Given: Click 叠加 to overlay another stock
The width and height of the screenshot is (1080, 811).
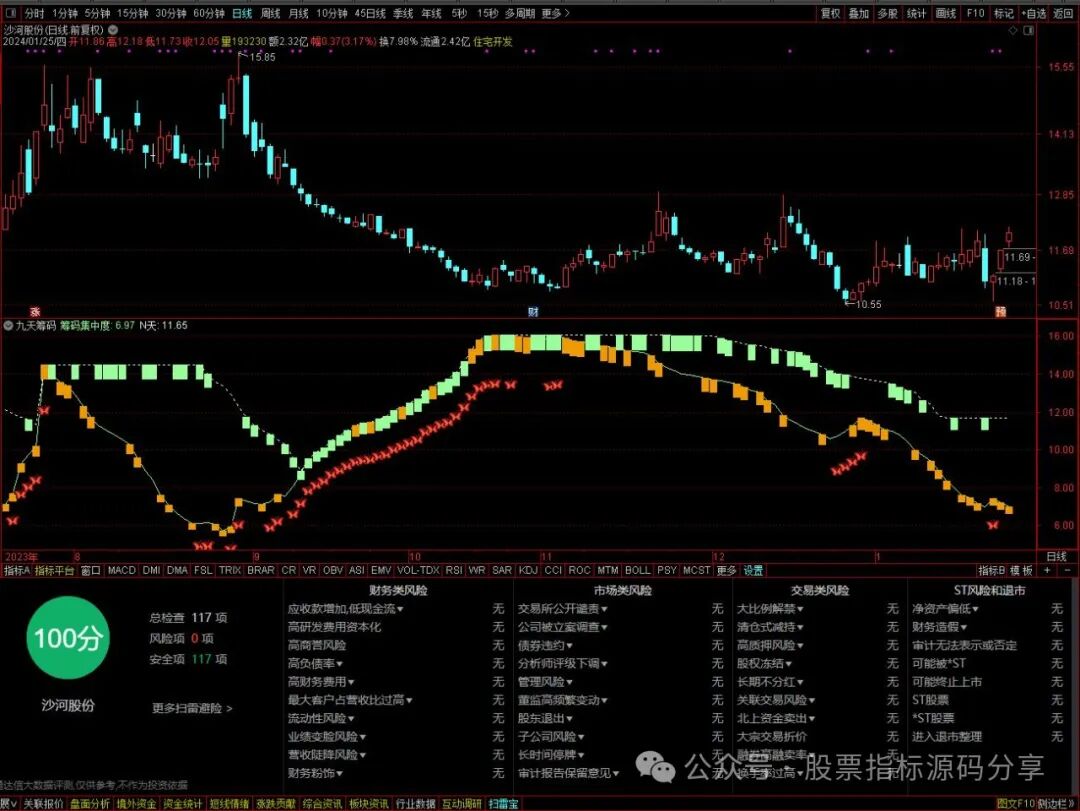Looking at the screenshot, I should click(x=858, y=13).
